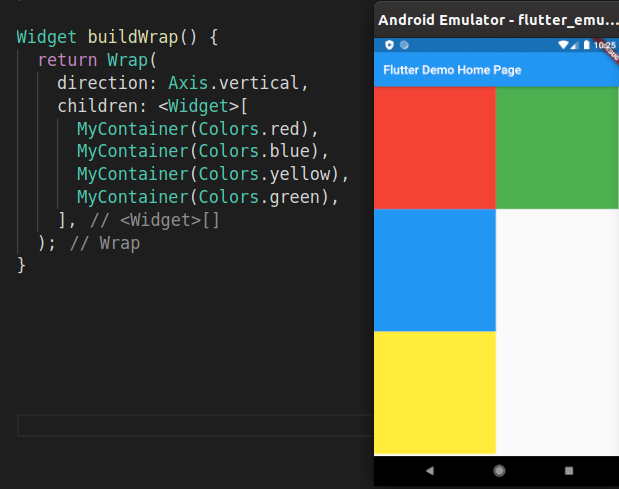Image resolution: width=619 pixels, height=489 pixels.
Task: Select the yellow container square
Action: click(435, 393)
